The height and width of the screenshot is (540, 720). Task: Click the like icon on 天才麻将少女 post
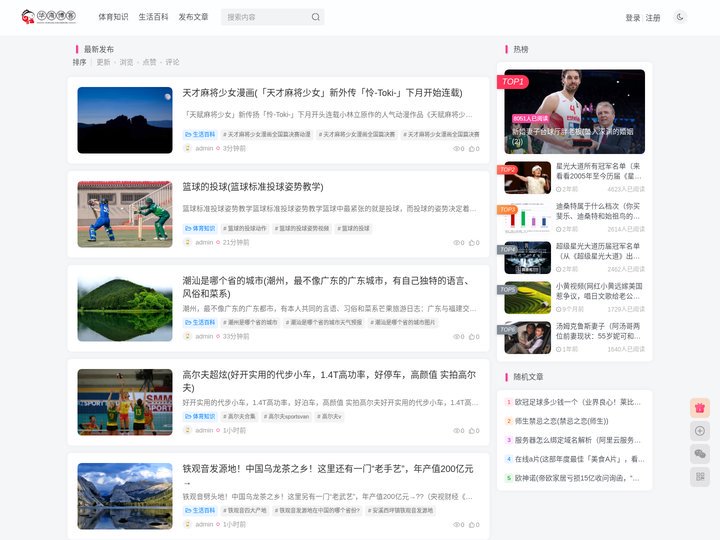[x=471, y=149]
